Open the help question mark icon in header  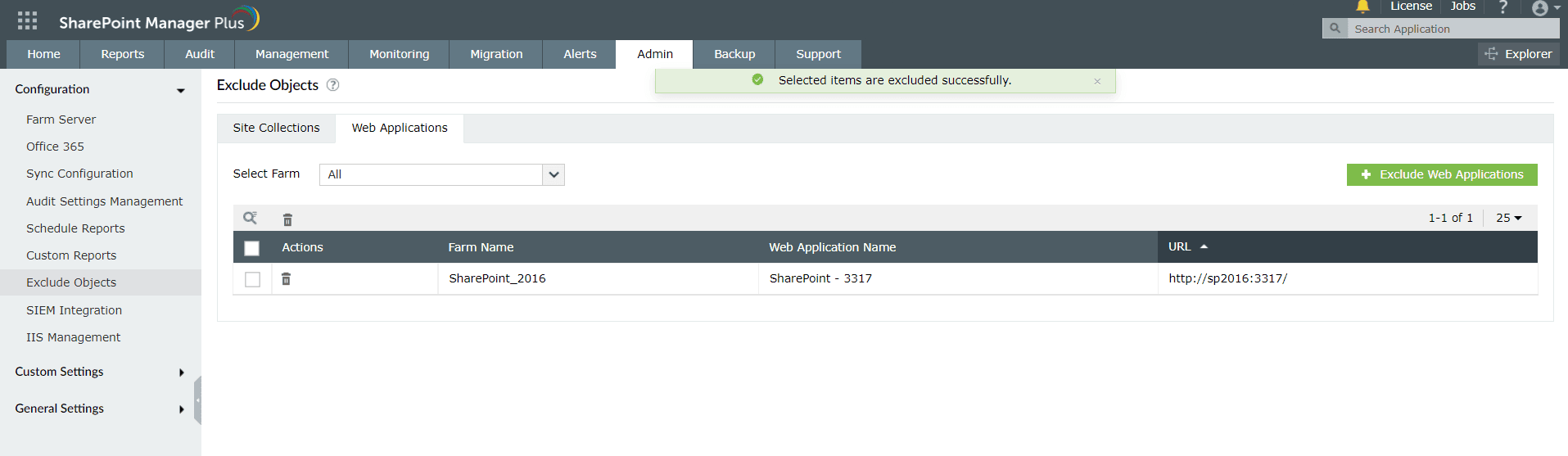(x=1503, y=7)
